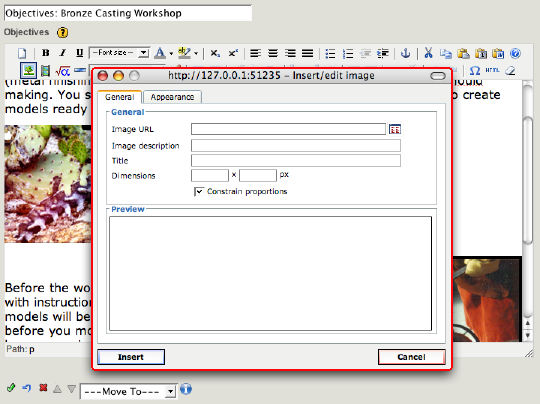Click the anchor insert icon
Screen dimensions: 540x404
[x=405, y=53]
